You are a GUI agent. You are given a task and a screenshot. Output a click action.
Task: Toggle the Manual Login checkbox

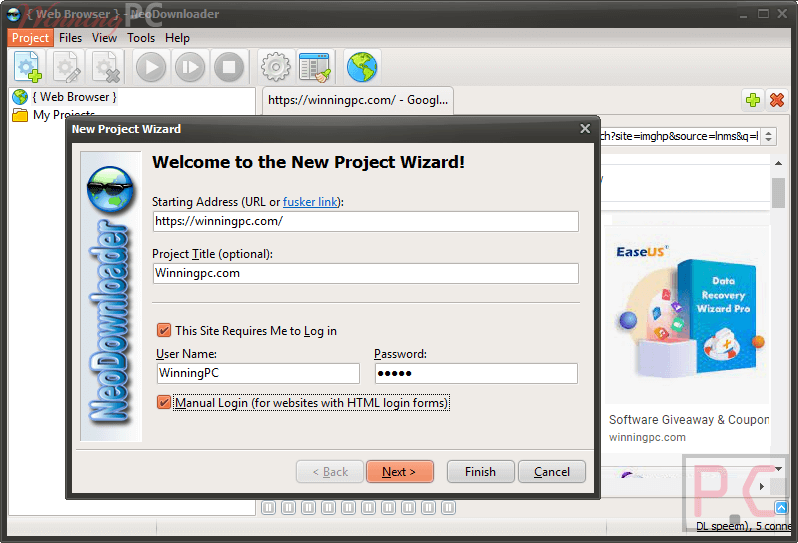click(164, 403)
